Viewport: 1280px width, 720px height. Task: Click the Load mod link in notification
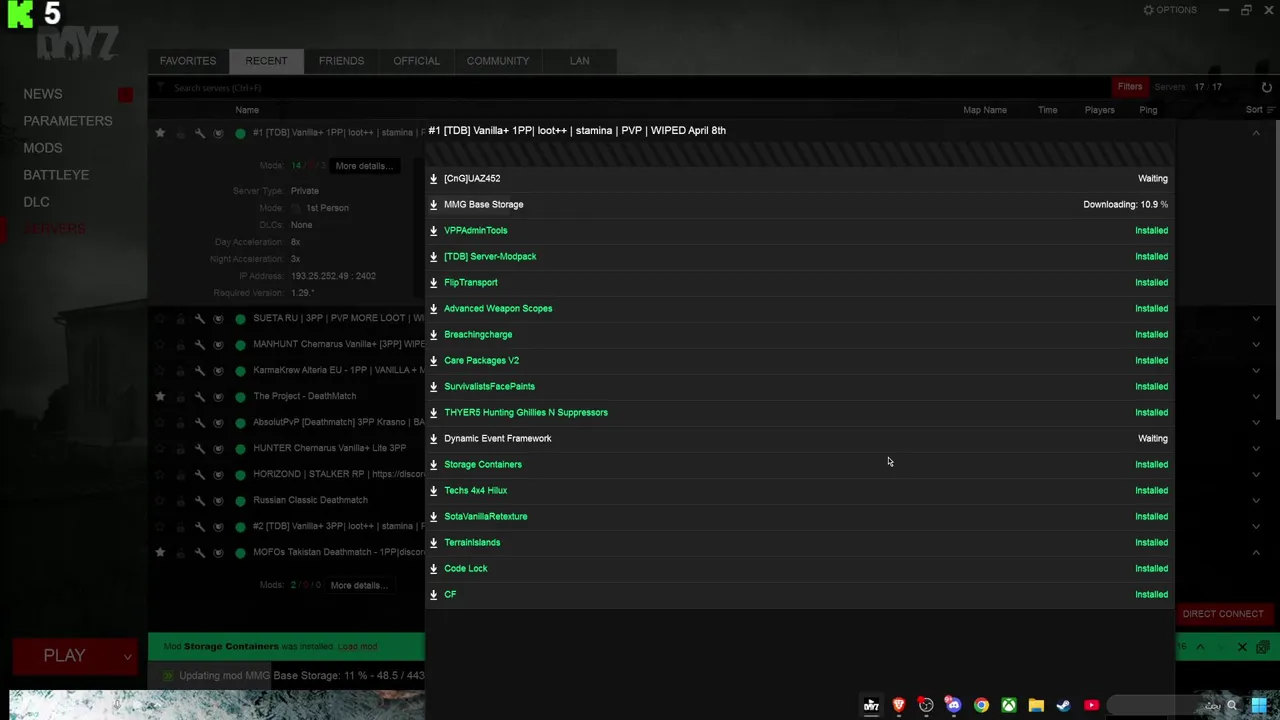(x=357, y=647)
